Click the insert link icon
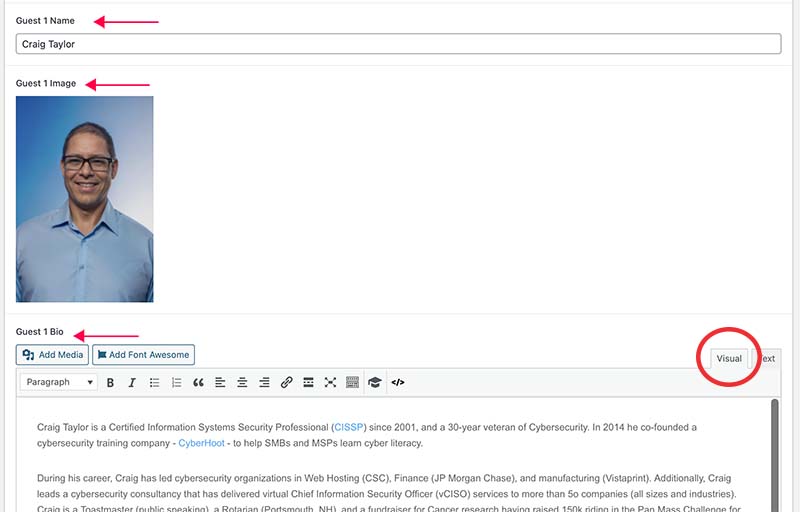The height and width of the screenshot is (512, 800). [286, 382]
